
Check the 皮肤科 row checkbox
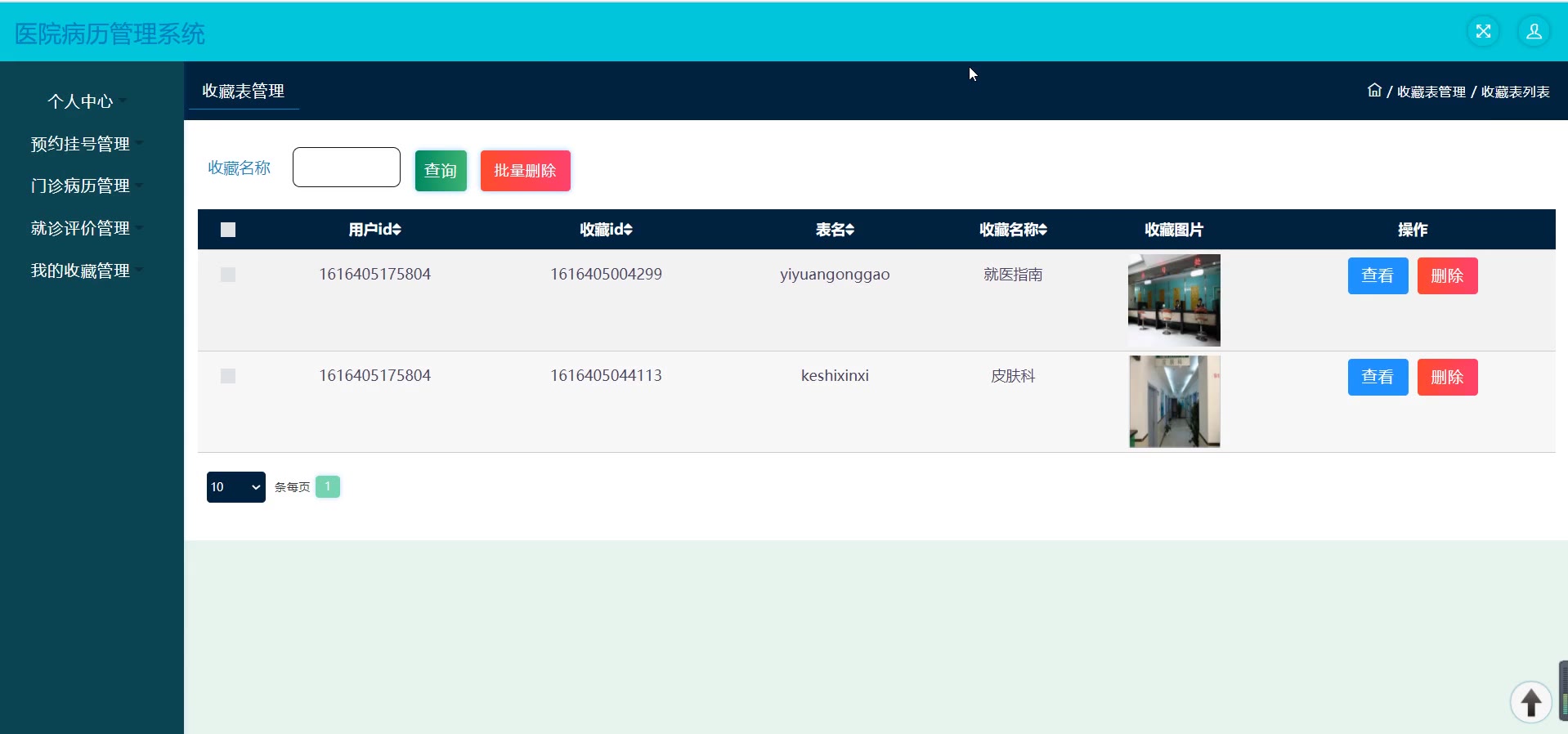228,376
